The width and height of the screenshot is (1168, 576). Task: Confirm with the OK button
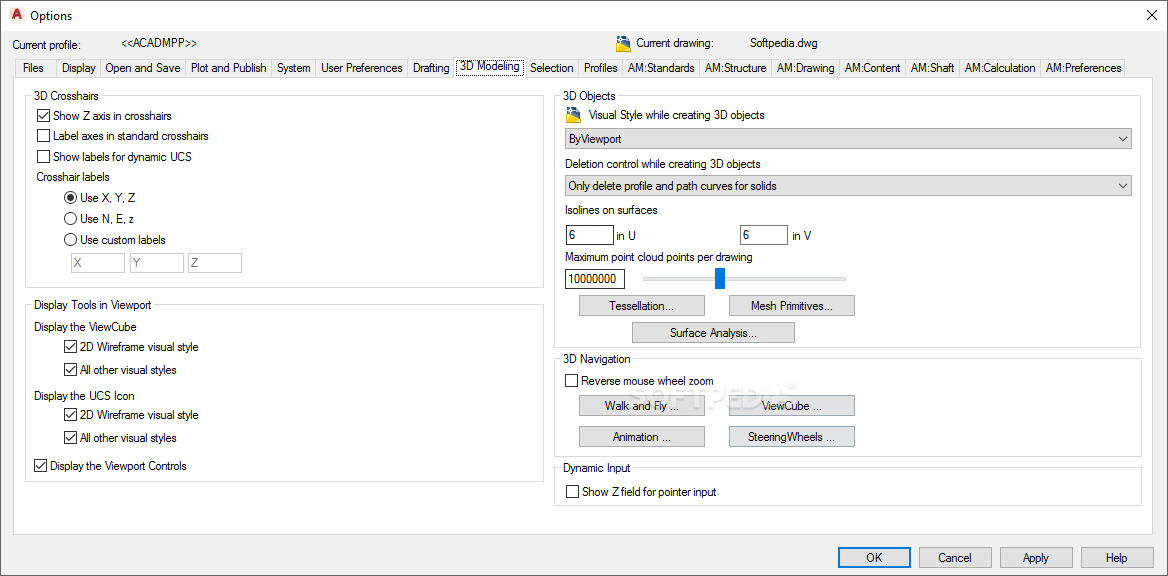pos(875,557)
